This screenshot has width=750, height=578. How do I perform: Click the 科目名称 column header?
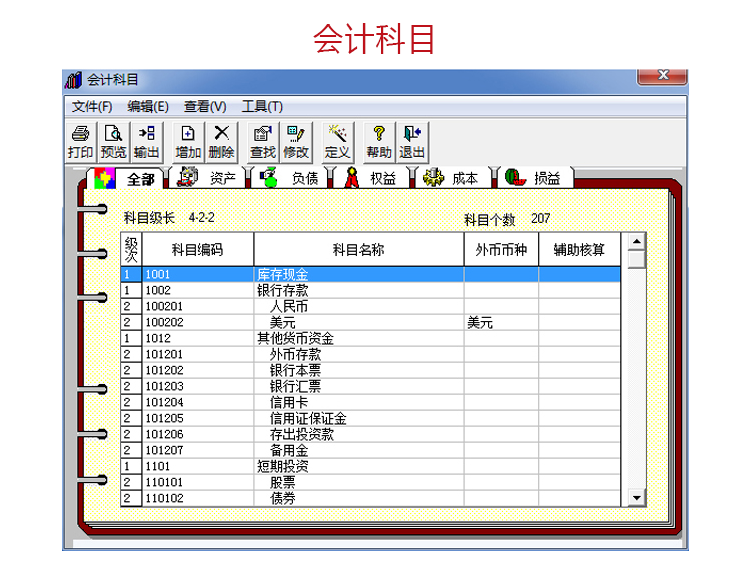359,249
